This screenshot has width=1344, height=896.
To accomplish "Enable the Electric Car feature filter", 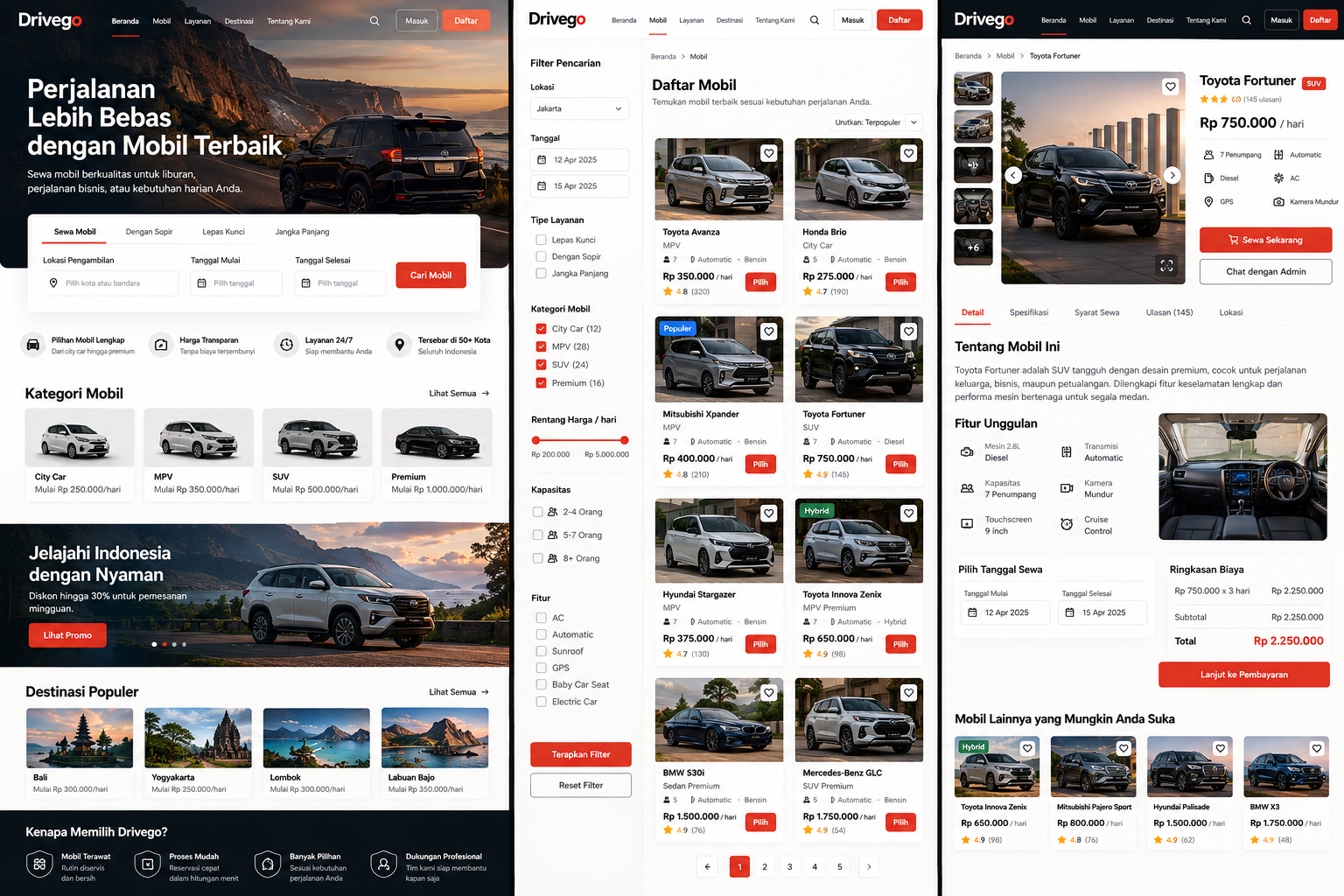I will (x=542, y=702).
